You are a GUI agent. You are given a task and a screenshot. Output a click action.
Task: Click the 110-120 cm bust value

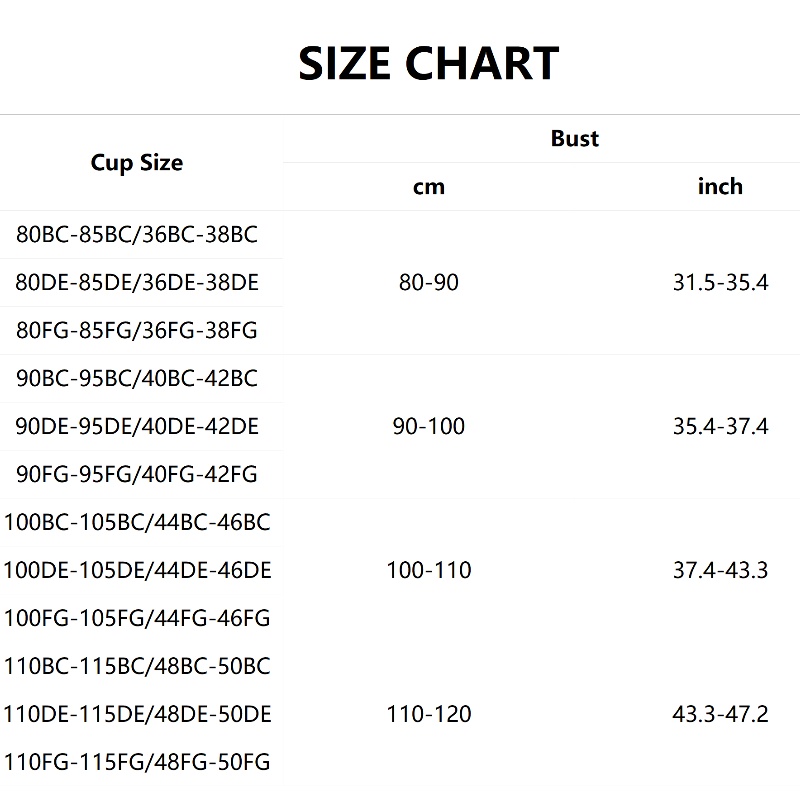pos(428,715)
